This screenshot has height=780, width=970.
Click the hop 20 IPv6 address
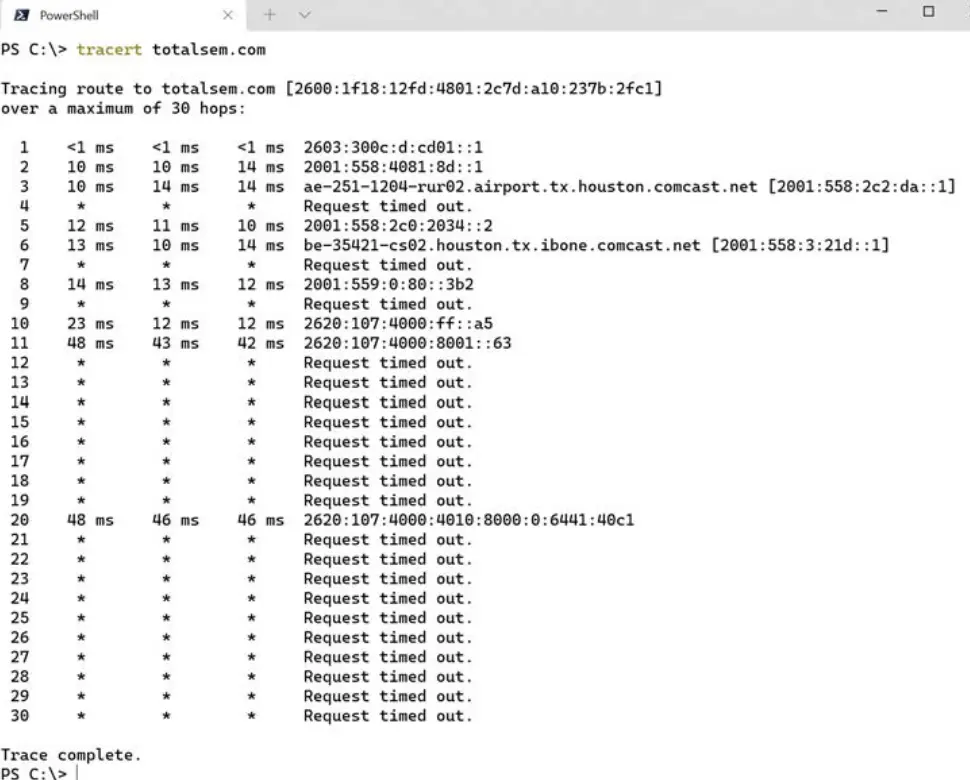468,519
